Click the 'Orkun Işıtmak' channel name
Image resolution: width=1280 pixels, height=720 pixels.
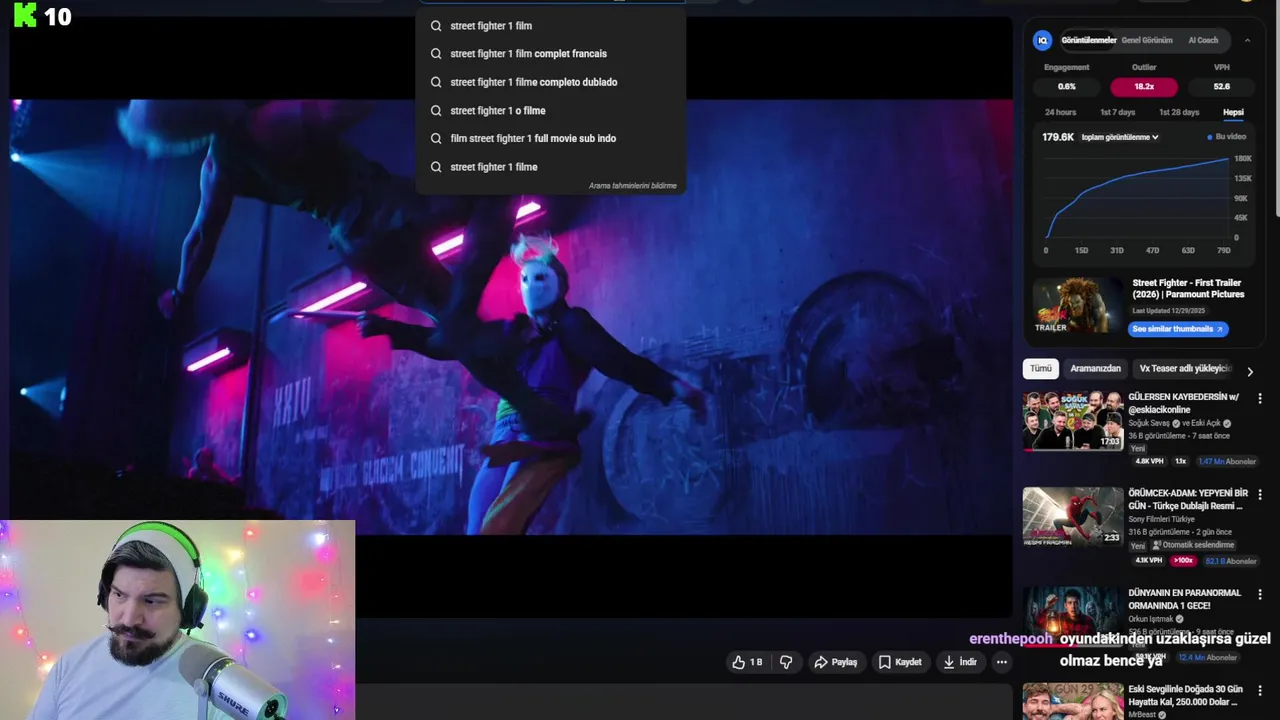[x=1150, y=619]
